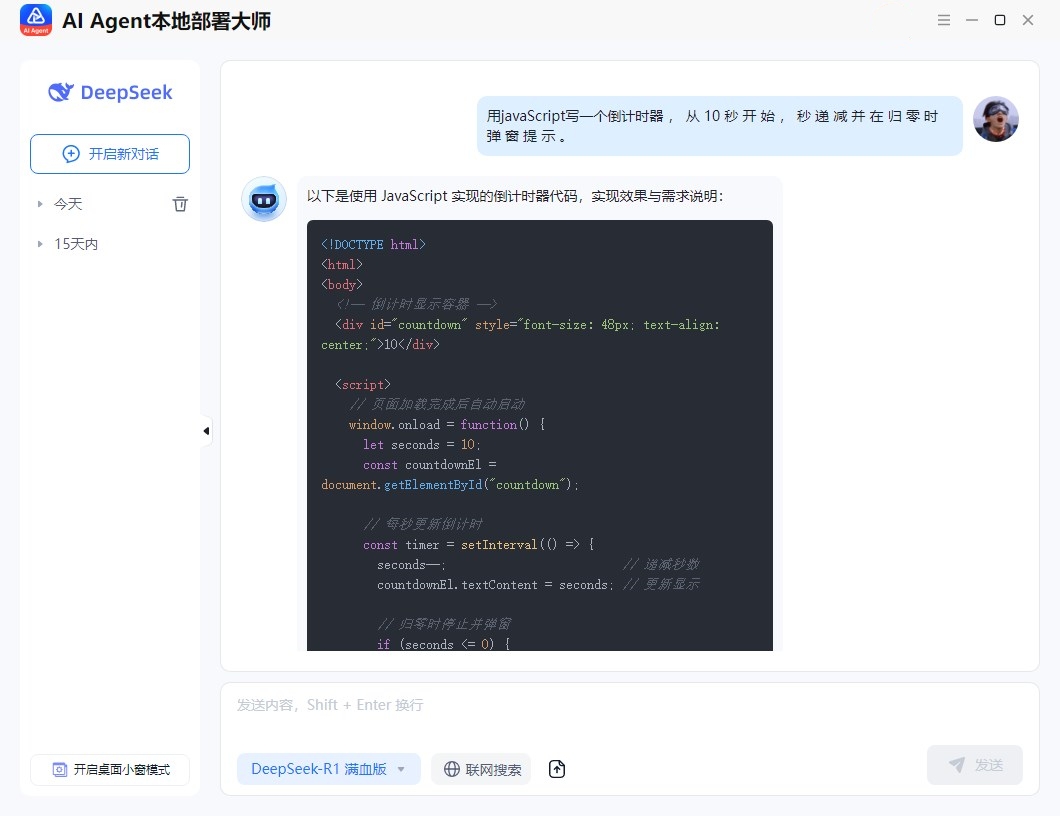This screenshot has height=816, width=1060.
Task: Click the <!DOCTYPE html> code line
Action: [373, 244]
